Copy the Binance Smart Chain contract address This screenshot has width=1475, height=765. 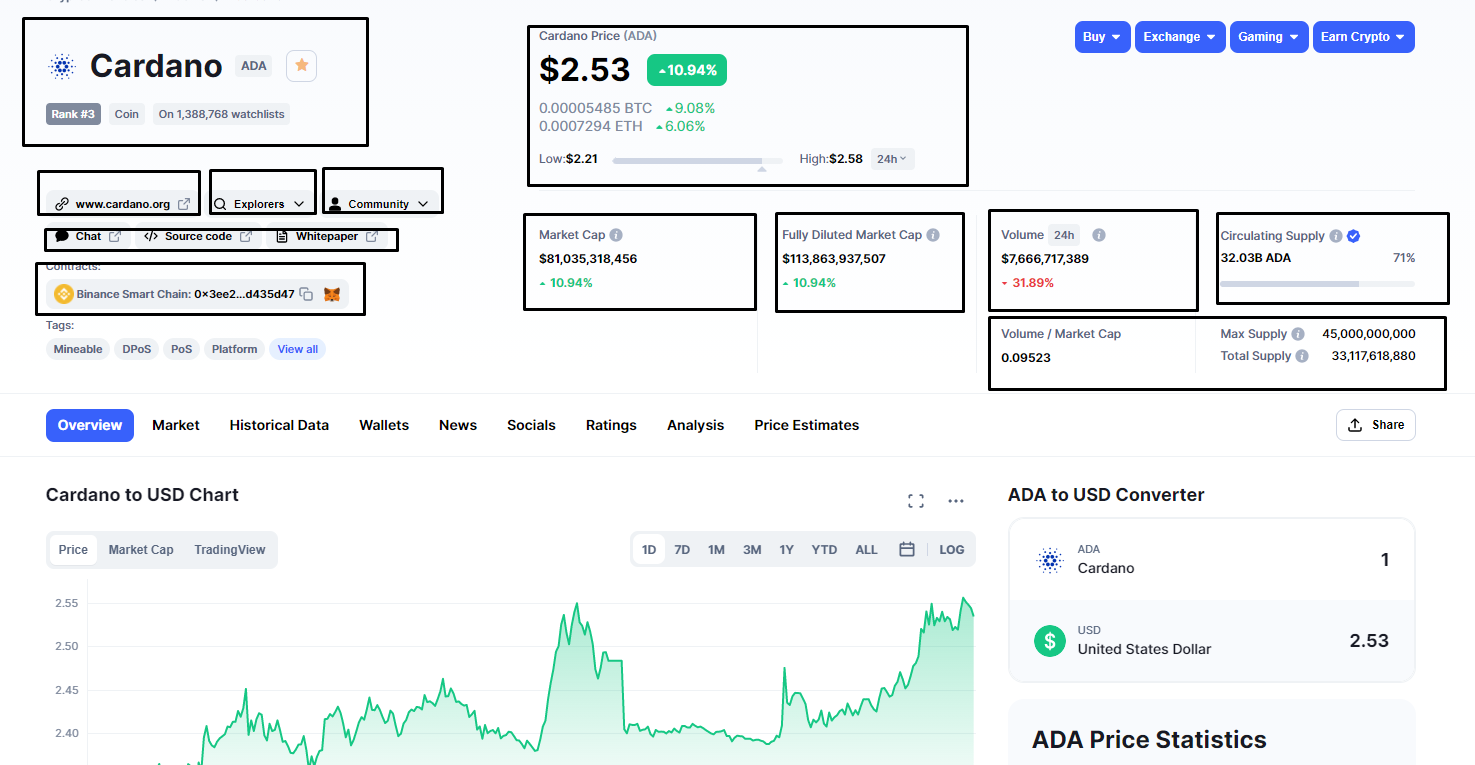click(307, 294)
